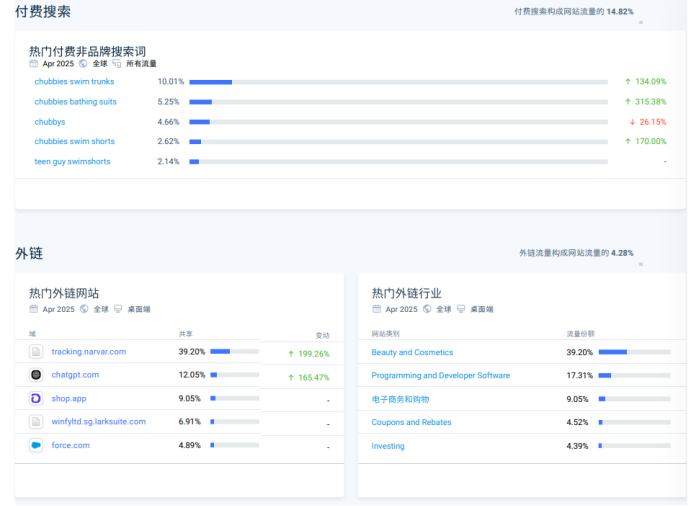Viewport: 692px width, 506px height.
Task: Click calendar icon in paid search keywords card
Action: click(x=34, y=63)
